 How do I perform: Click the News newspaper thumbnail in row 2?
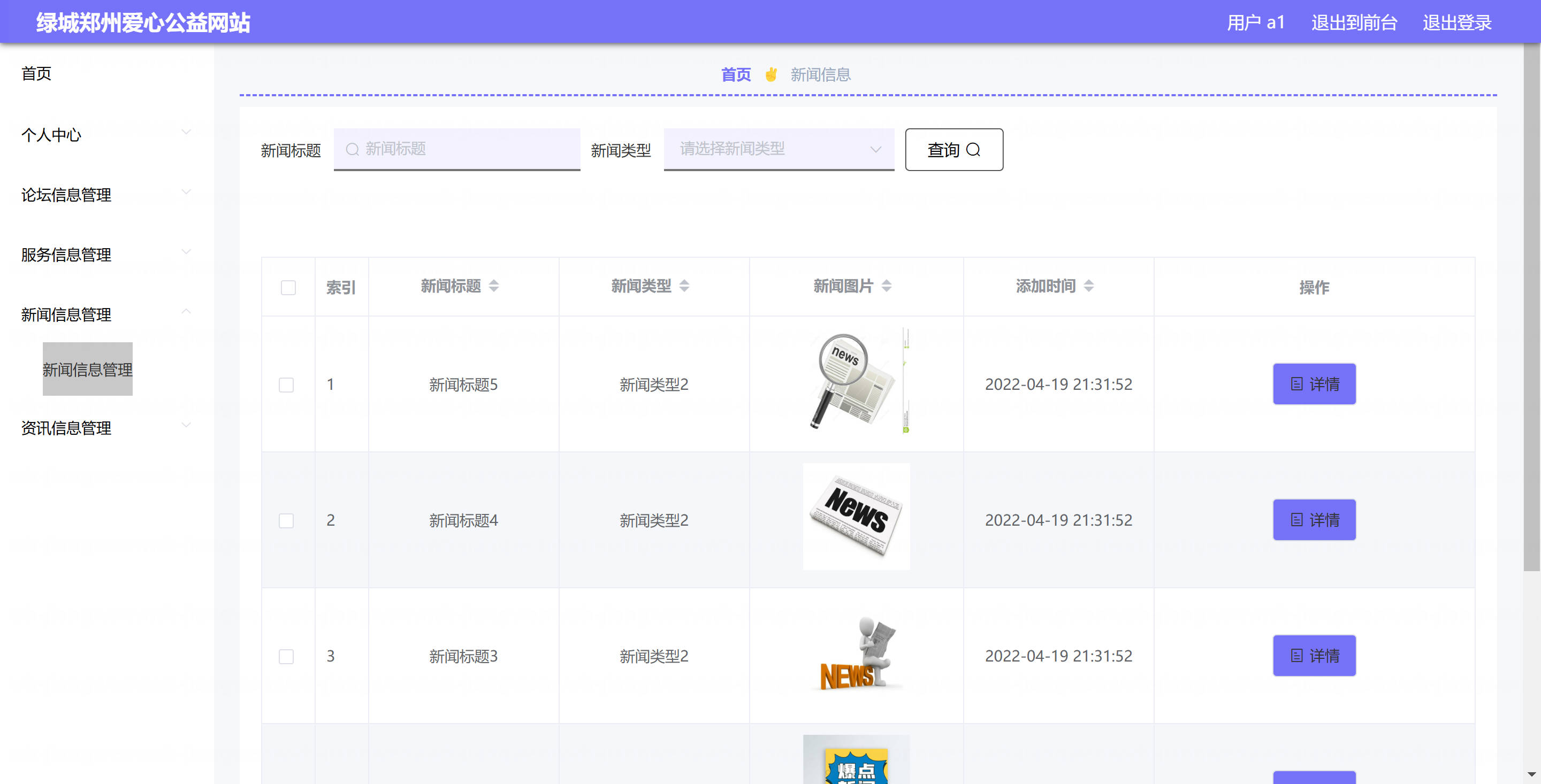856,516
